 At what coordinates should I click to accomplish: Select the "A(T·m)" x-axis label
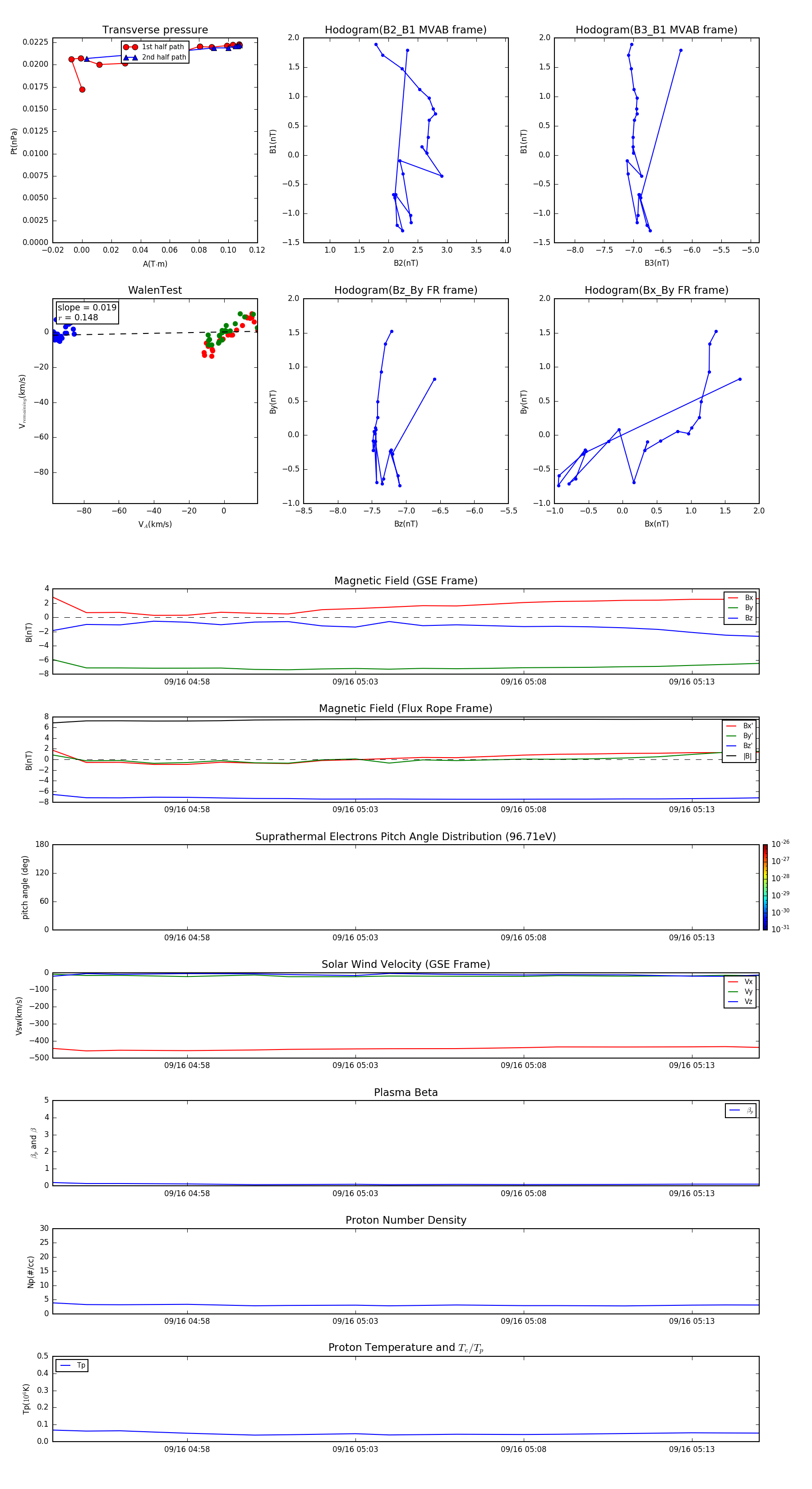pos(155,264)
